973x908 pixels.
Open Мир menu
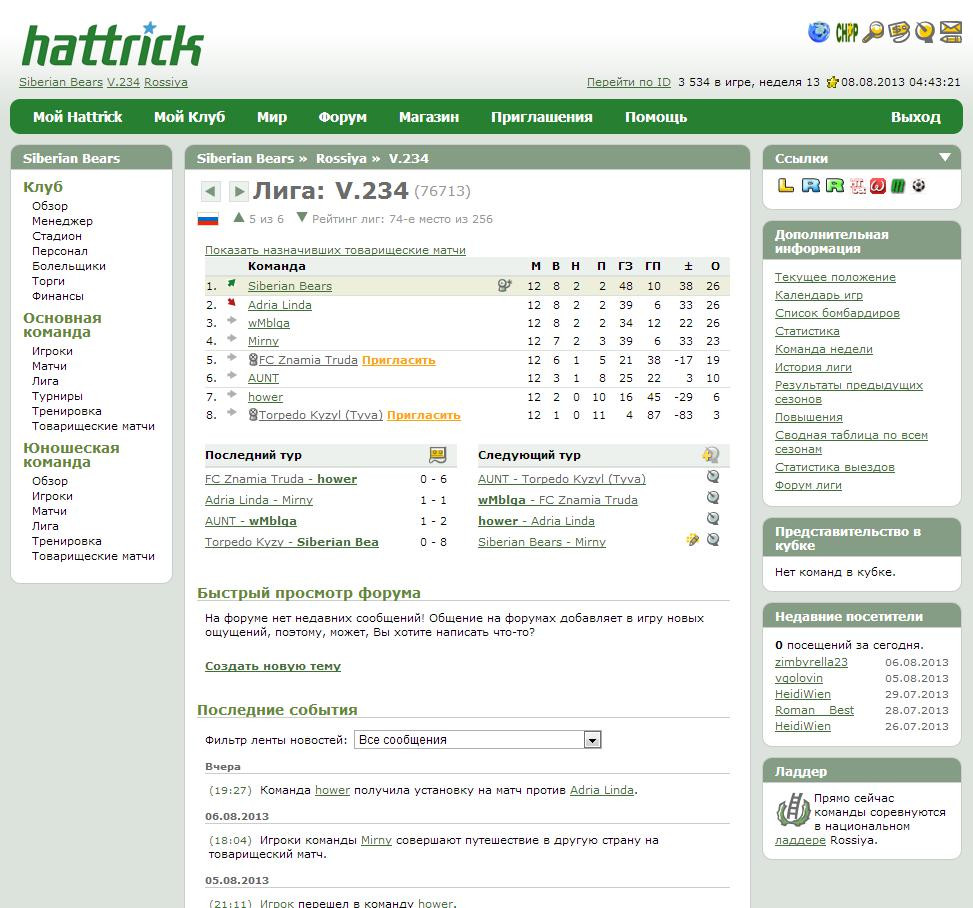pyautogui.click(x=272, y=117)
